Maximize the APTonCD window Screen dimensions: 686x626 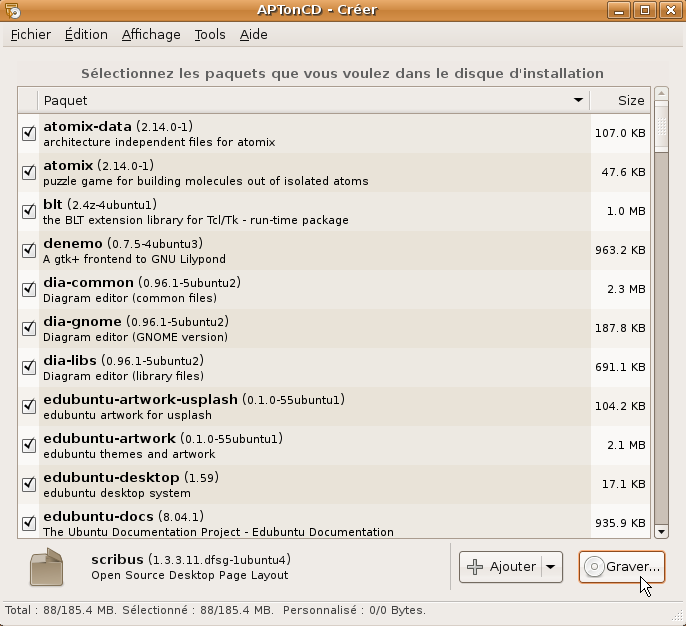(644, 10)
